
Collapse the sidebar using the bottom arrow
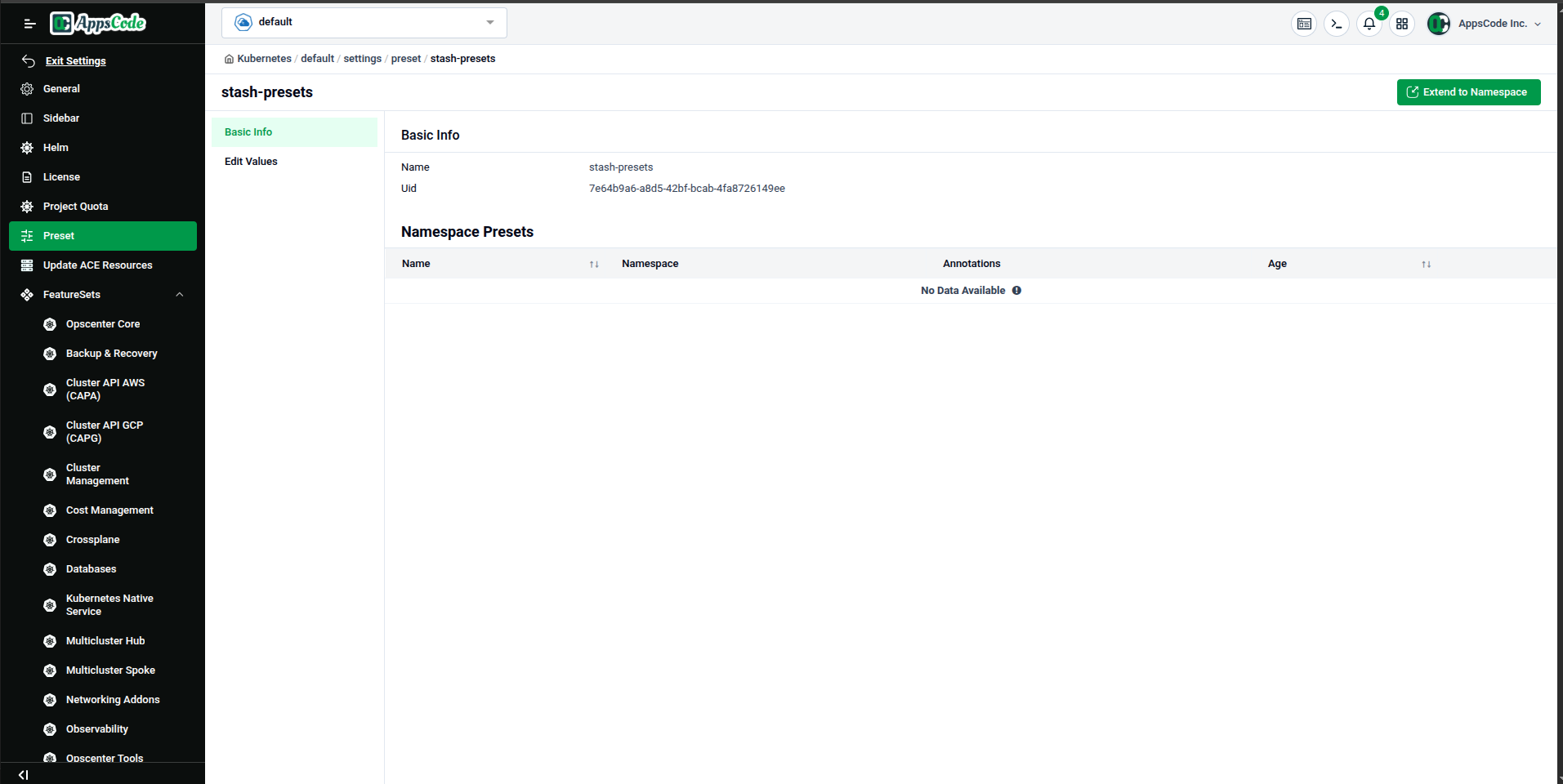[23, 774]
